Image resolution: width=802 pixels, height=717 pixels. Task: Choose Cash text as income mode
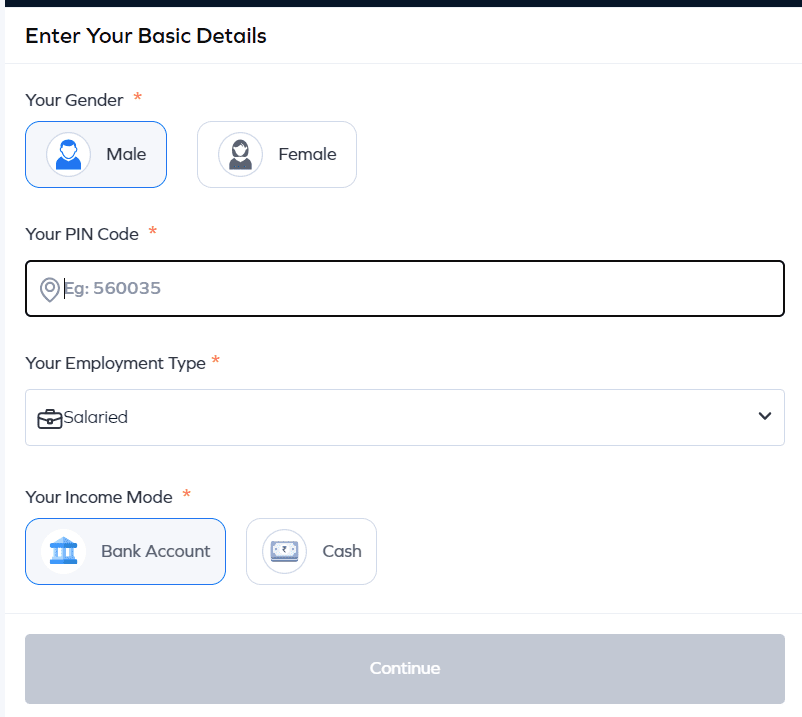click(341, 551)
